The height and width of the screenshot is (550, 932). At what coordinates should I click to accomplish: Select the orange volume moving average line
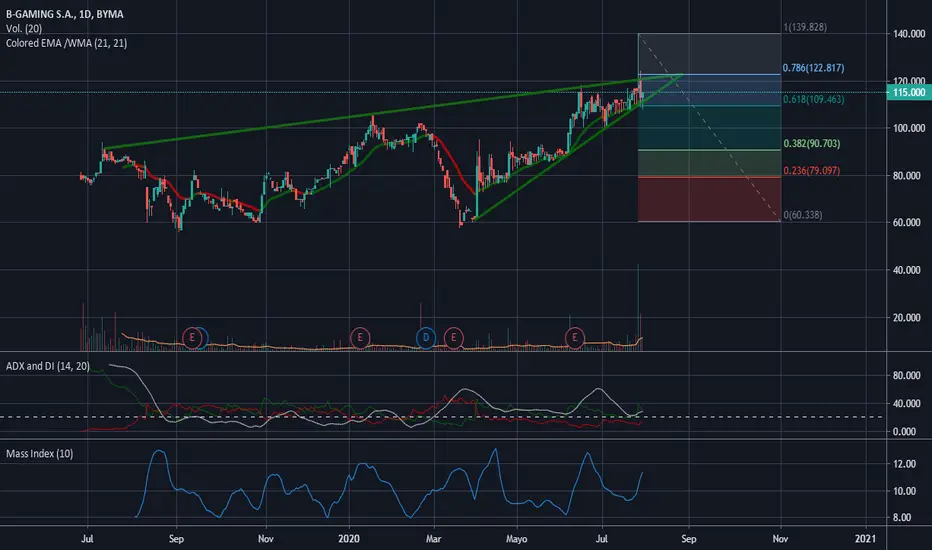click(x=380, y=347)
